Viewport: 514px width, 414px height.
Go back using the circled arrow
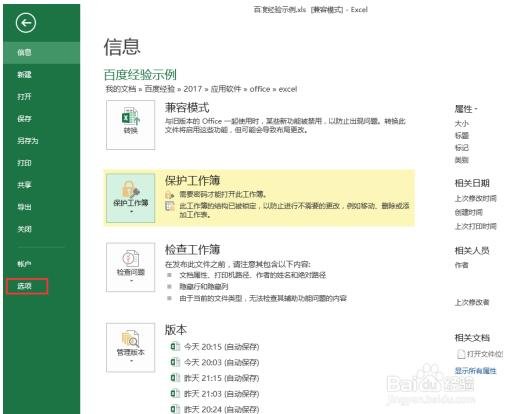(x=26, y=23)
